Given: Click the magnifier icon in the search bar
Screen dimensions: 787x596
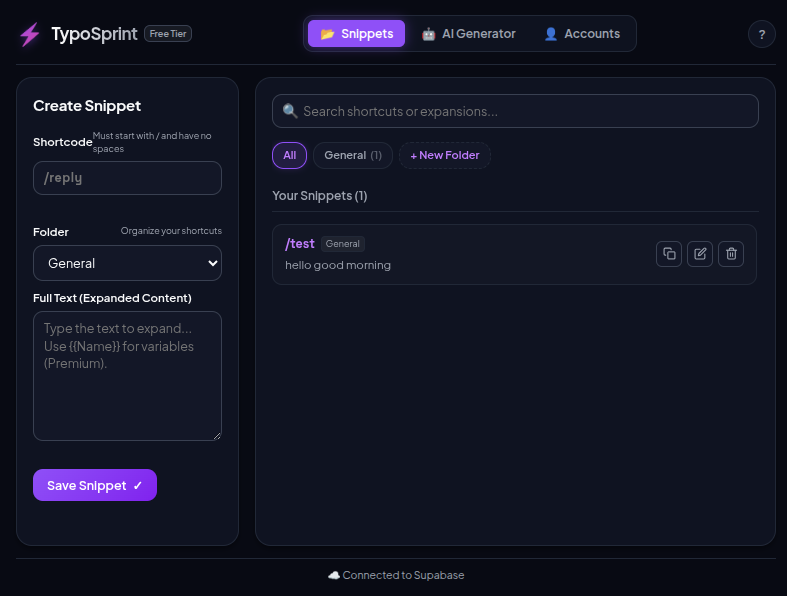Looking at the screenshot, I should coord(290,111).
